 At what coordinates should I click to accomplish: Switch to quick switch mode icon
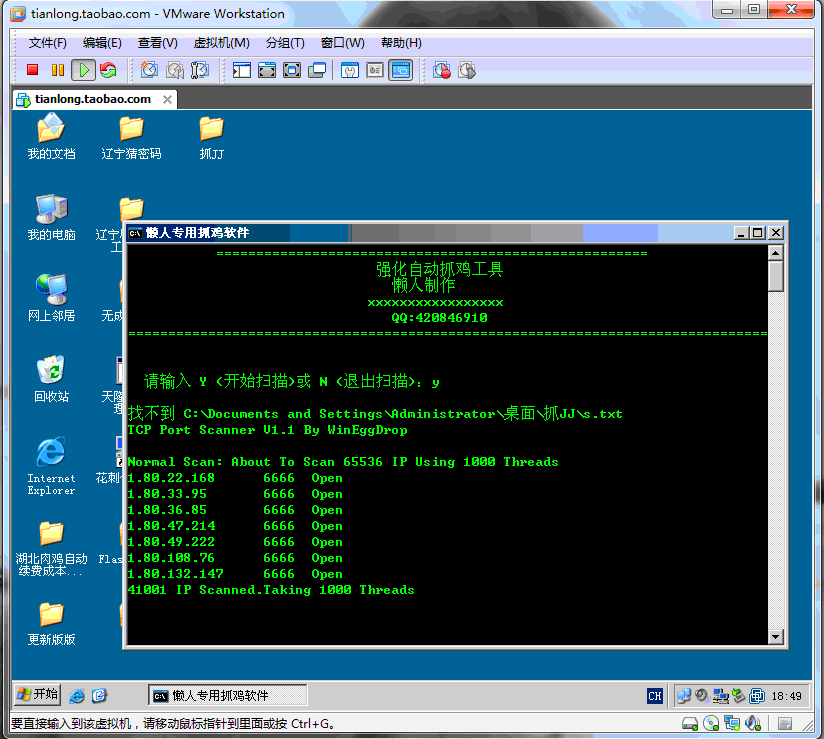click(x=267, y=70)
